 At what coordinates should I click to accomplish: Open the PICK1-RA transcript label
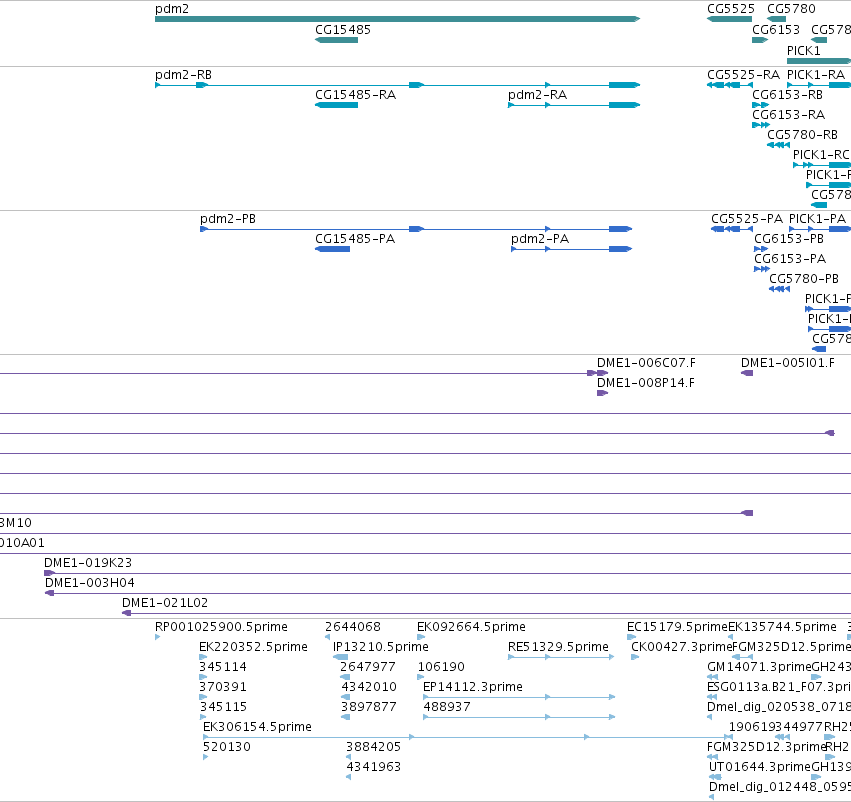pos(816,75)
